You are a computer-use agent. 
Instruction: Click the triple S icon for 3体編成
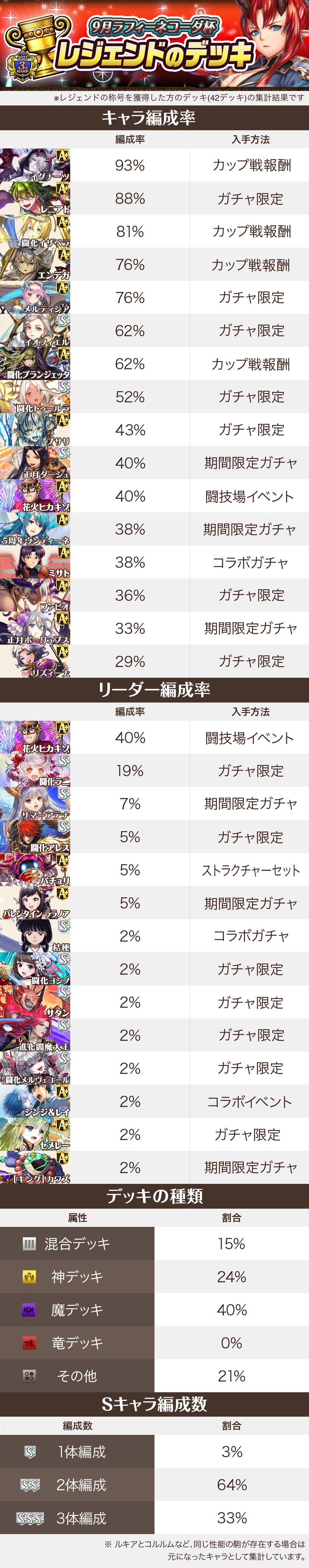[x=30, y=1518]
